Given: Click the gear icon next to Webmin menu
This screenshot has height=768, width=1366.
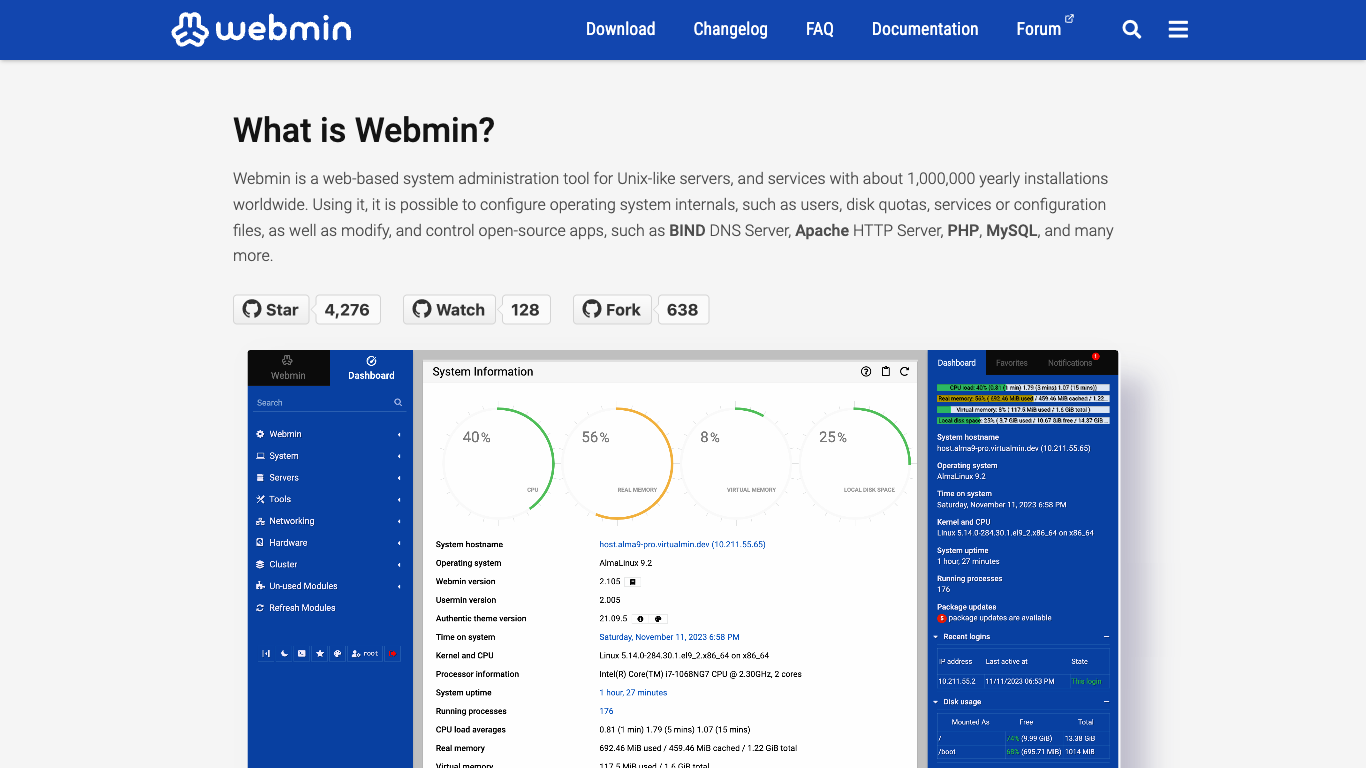Looking at the screenshot, I should coord(260,434).
